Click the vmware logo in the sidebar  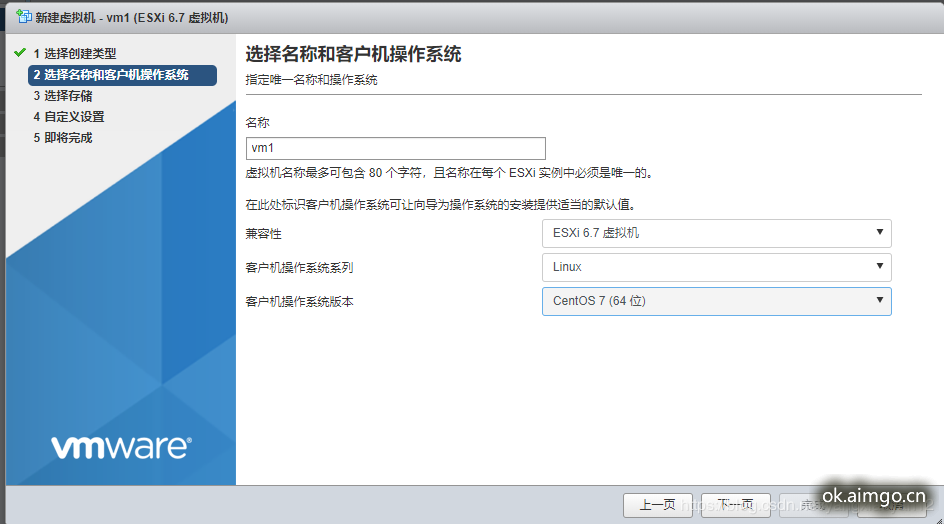point(122,447)
